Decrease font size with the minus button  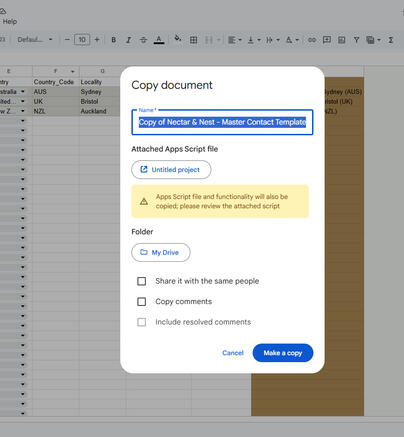[x=67, y=40]
